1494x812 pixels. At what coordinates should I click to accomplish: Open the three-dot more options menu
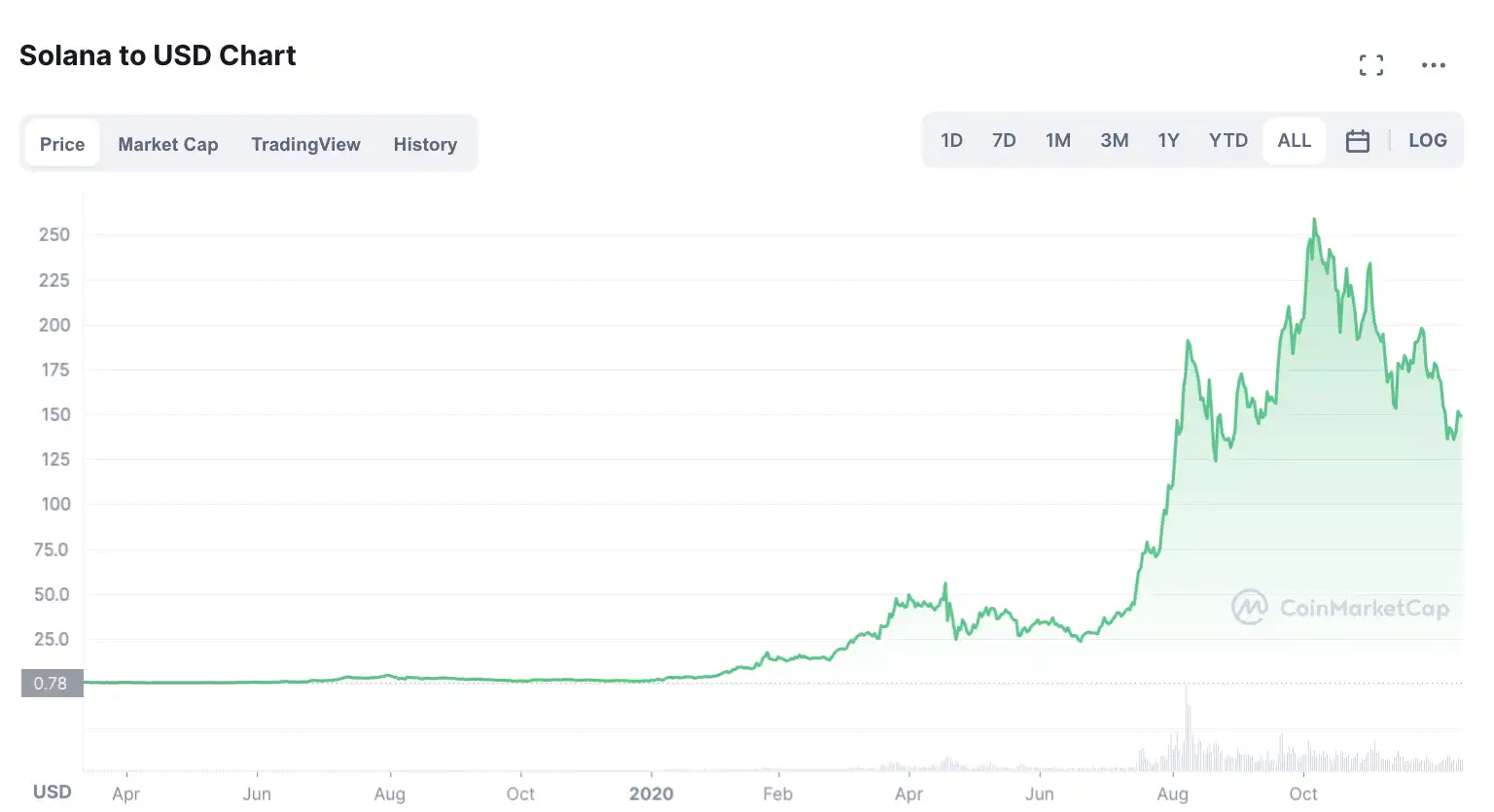click(1433, 65)
